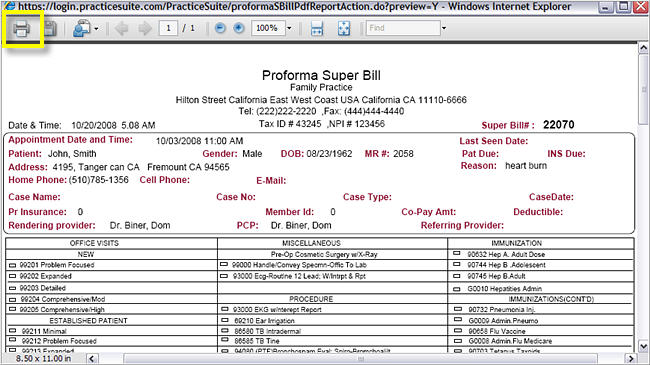The width and height of the screenshot is (650, 365).
Task: Click the Proforma Super Bill title
Action: pos(321,75)
